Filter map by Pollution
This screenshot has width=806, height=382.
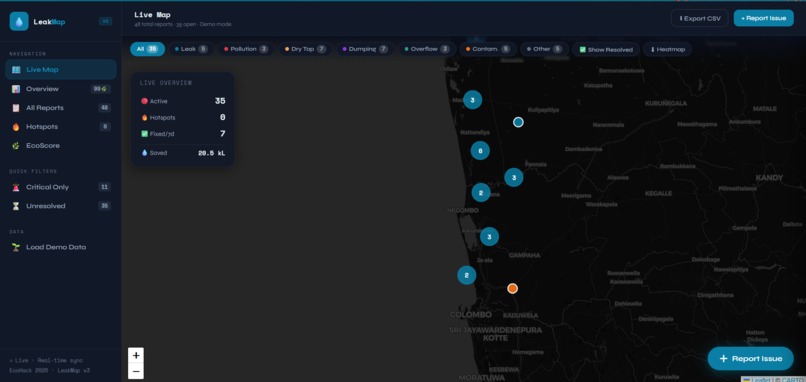click(x=246, y=49)
